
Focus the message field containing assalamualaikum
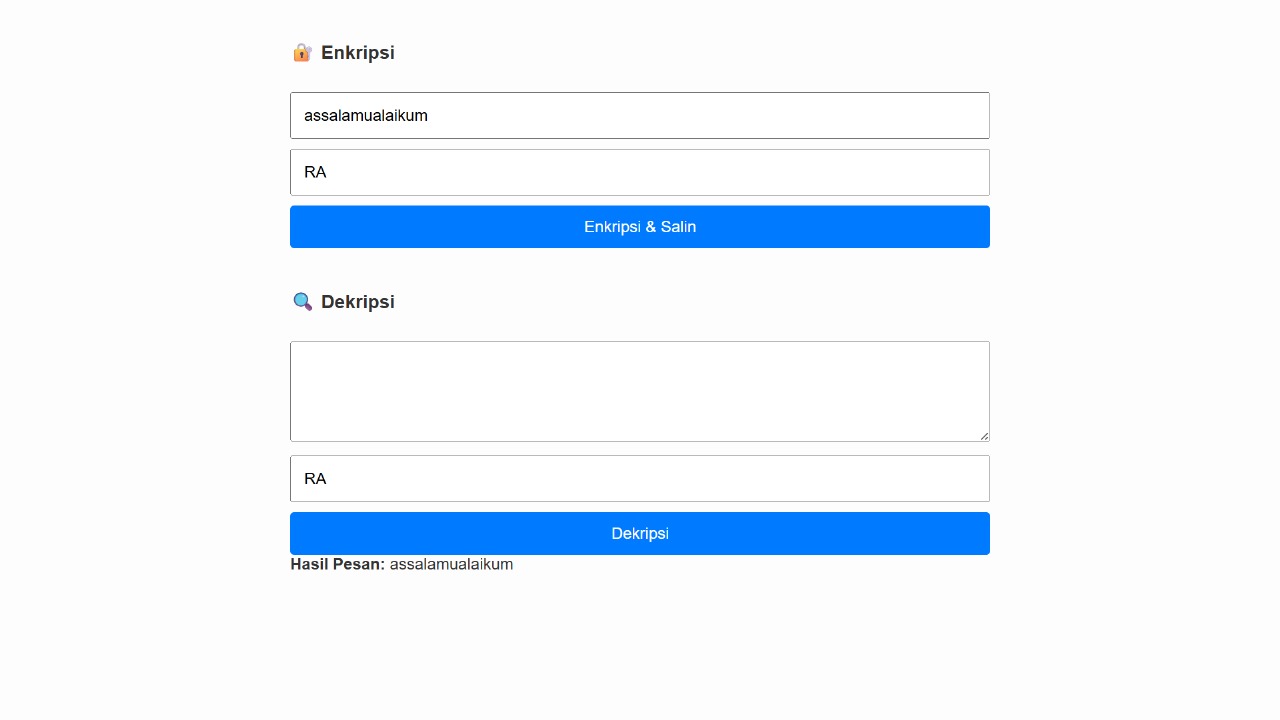point(640,116)
